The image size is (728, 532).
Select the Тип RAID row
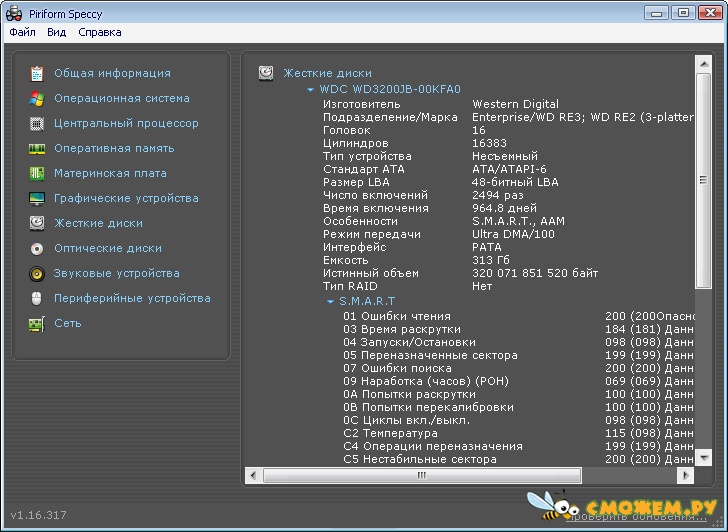click(x=508, y=286)
